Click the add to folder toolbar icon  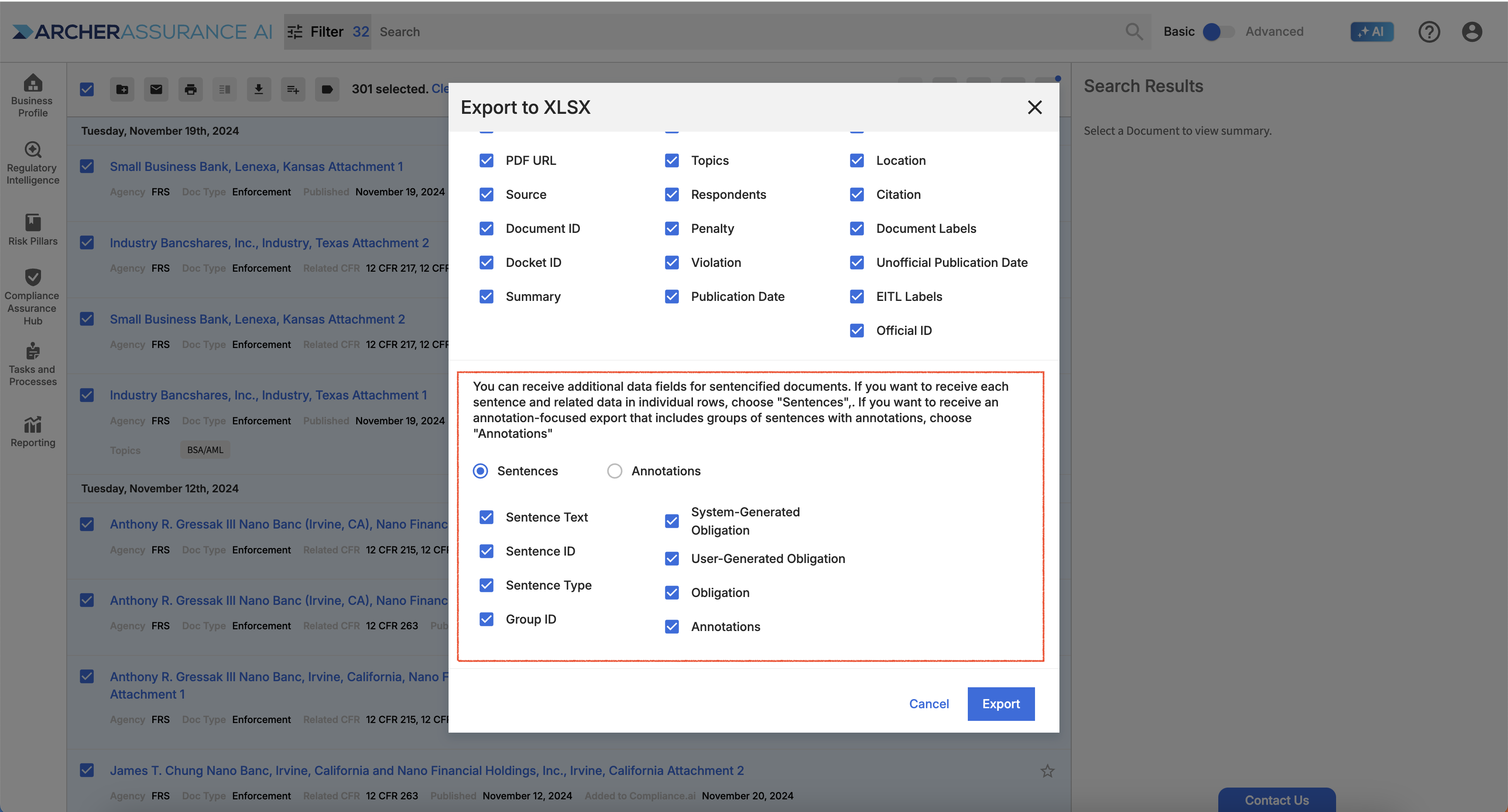click(122, 89)
